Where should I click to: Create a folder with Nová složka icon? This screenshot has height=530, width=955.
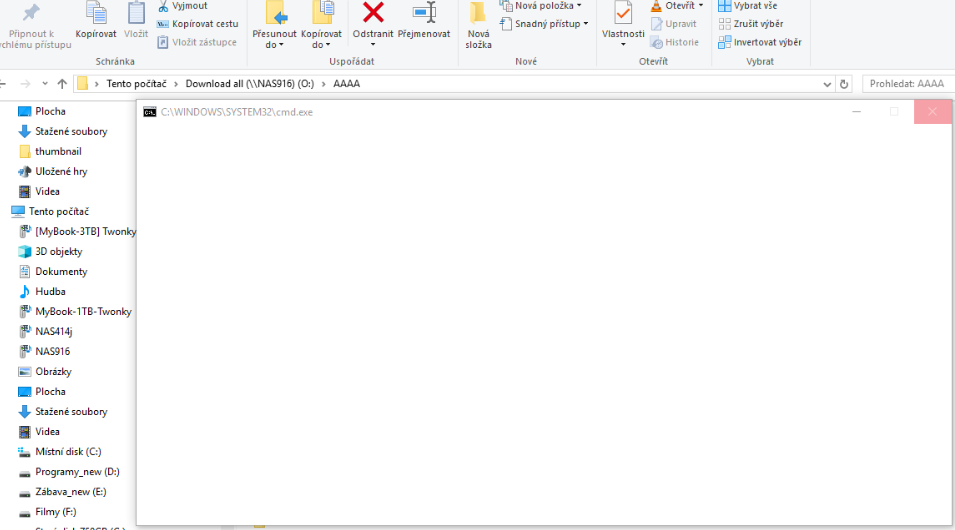(x=478, y=14)
